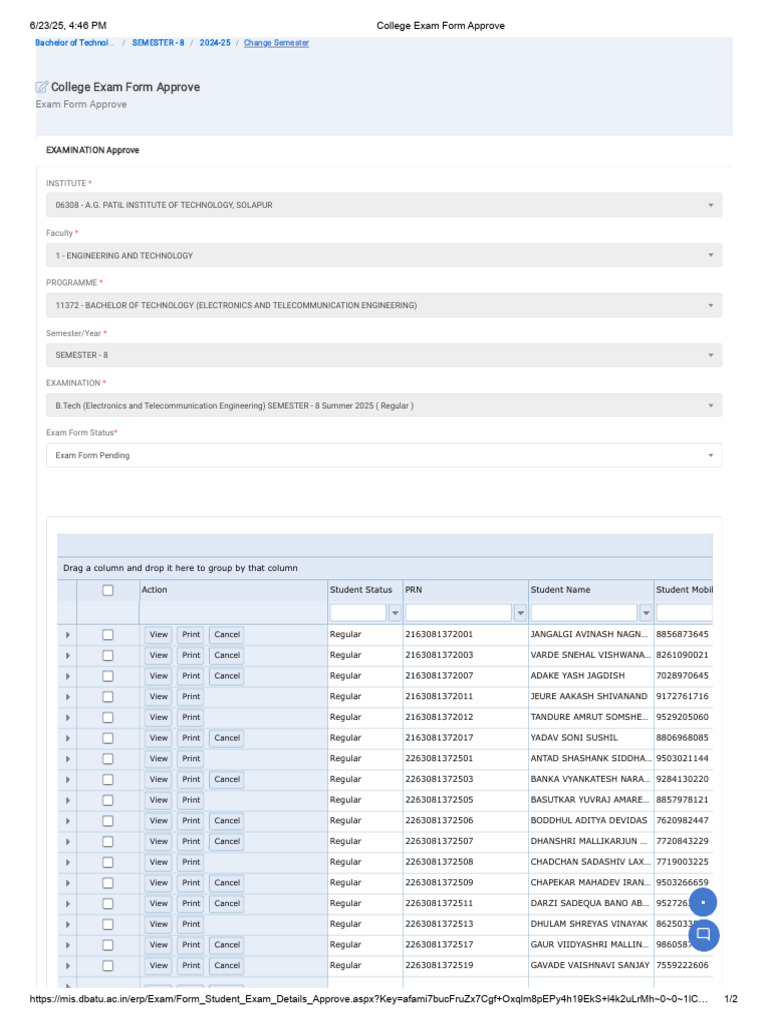View form for CHAPEKAR MAHADEV

click(x=159, y=883)
